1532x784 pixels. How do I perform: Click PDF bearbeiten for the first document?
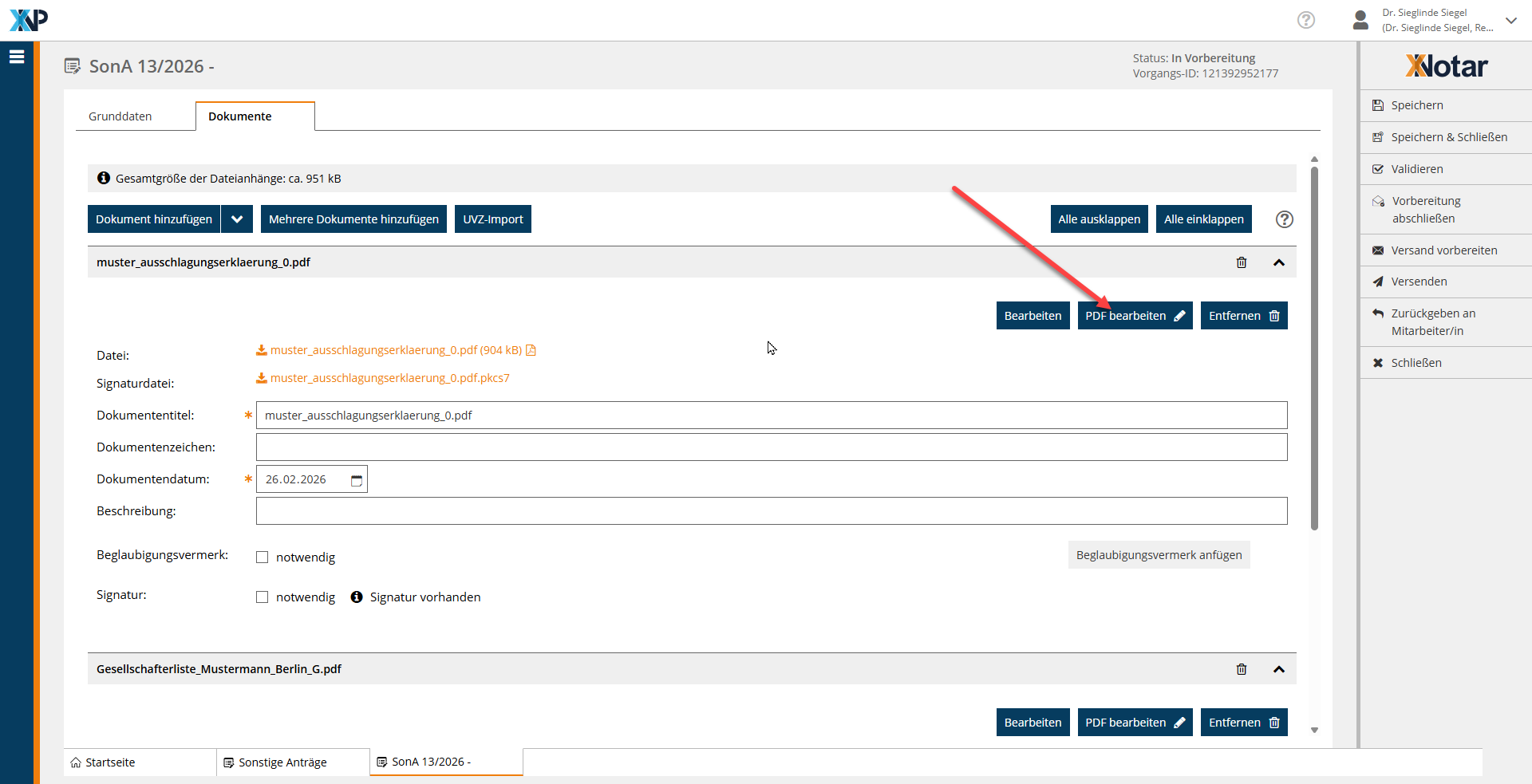[x=1134, y=316]
